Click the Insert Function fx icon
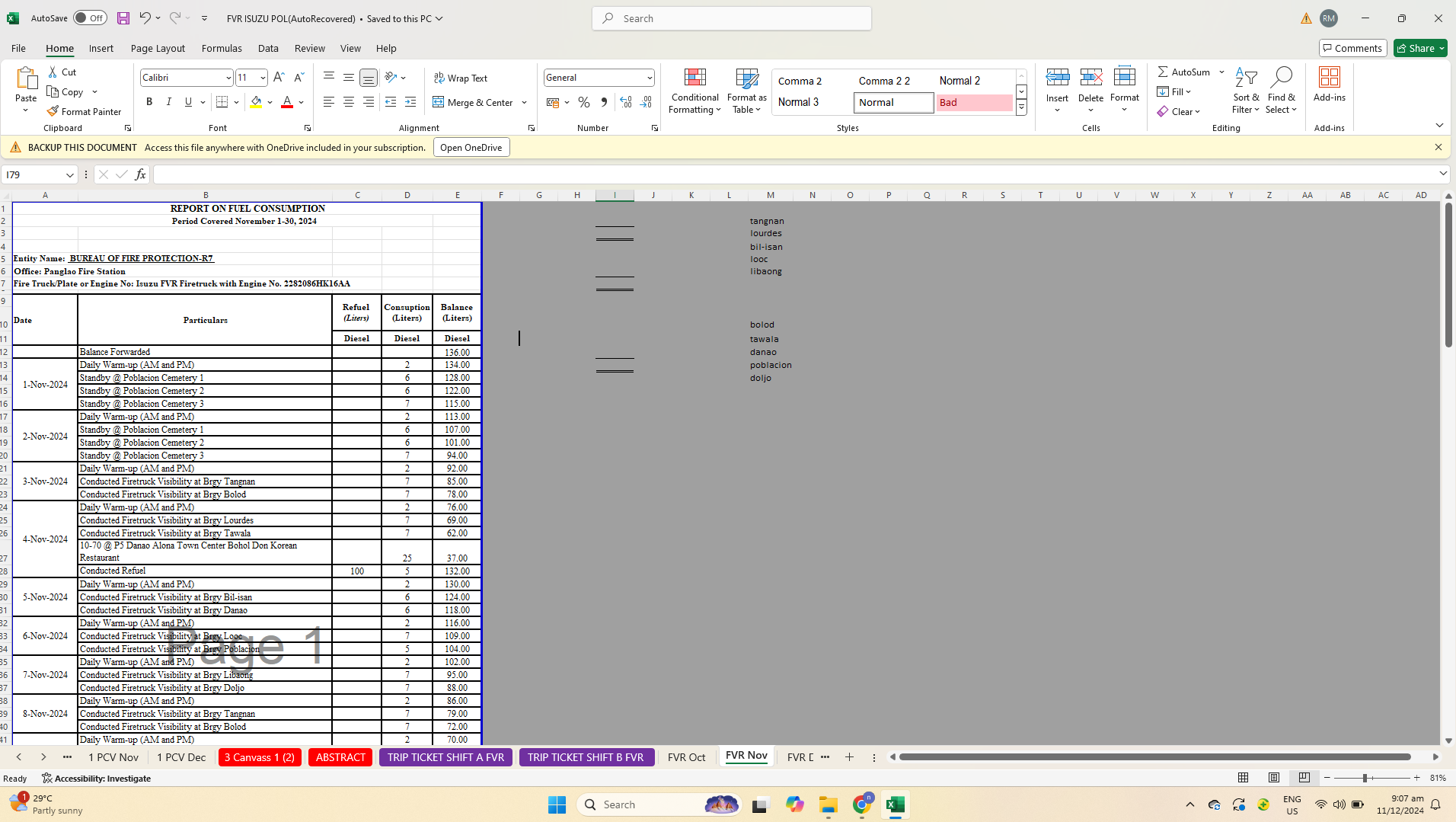This screenshot has height=822, width=1456. [x=140, y=175]
